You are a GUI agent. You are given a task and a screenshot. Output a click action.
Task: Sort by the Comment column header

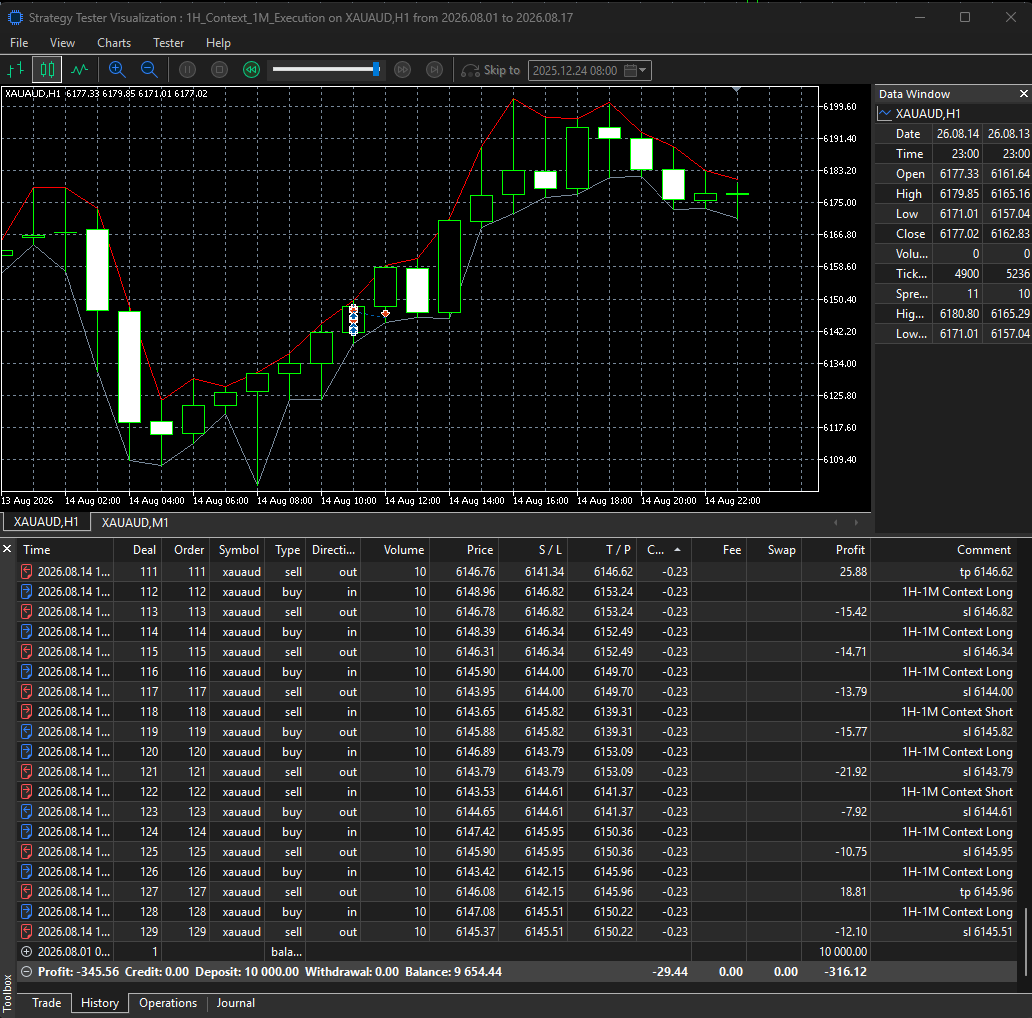click(944, 550)
